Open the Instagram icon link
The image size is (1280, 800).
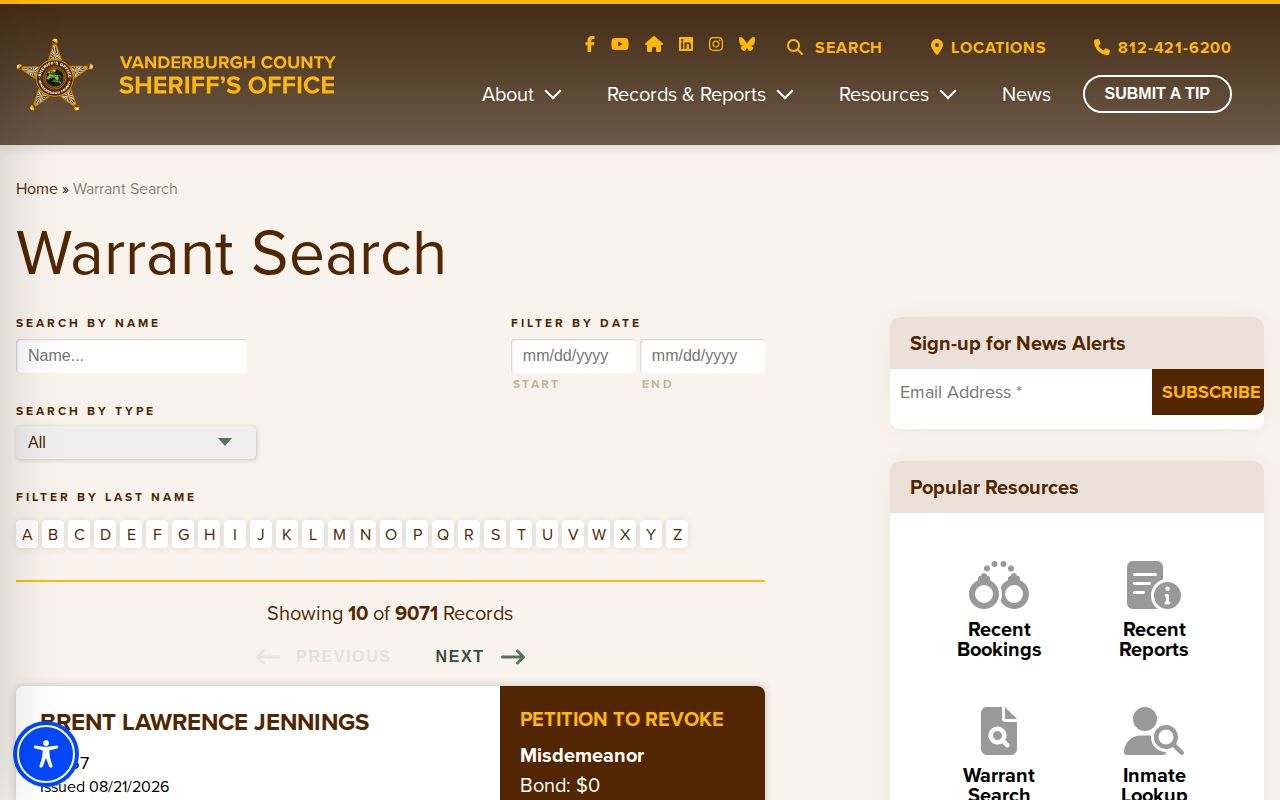coord(716,44)
